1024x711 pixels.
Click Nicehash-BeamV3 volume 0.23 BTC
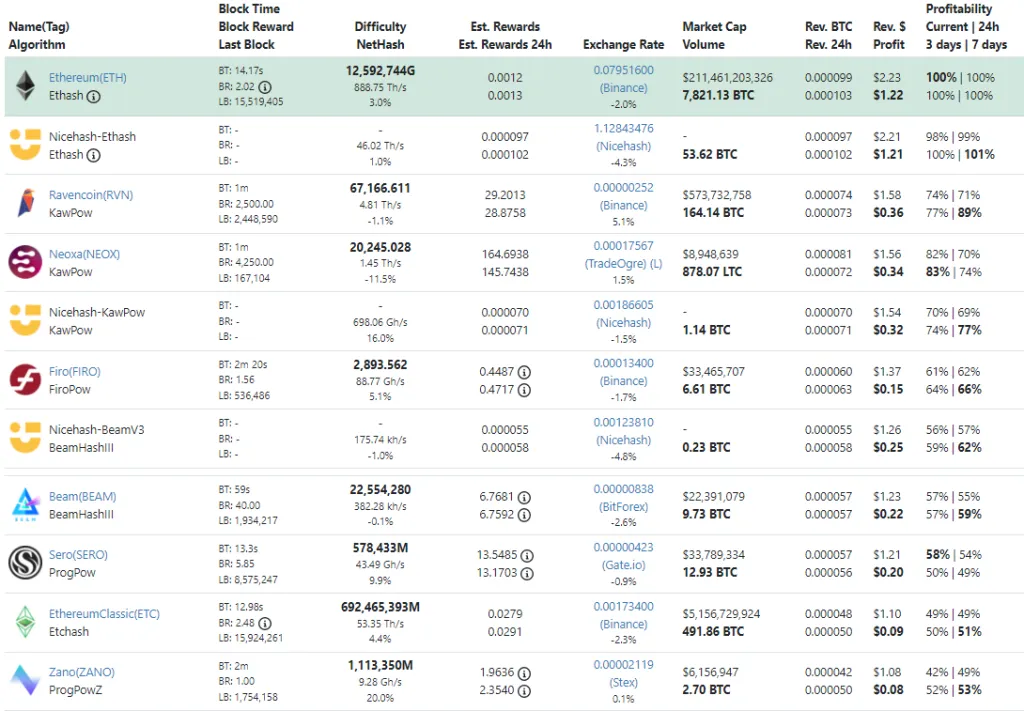point(707,448)
